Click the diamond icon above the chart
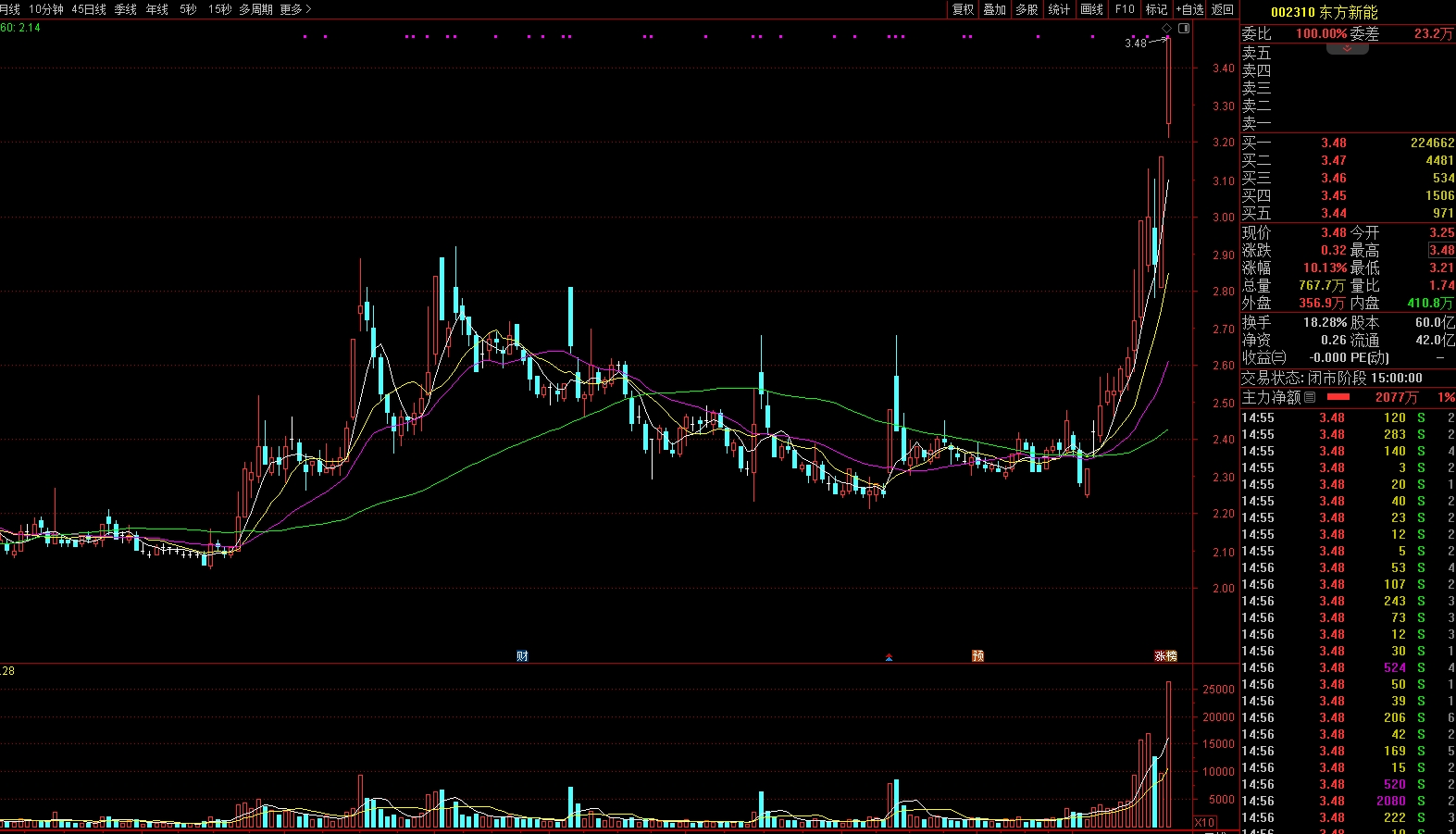 pos(1166,29)
